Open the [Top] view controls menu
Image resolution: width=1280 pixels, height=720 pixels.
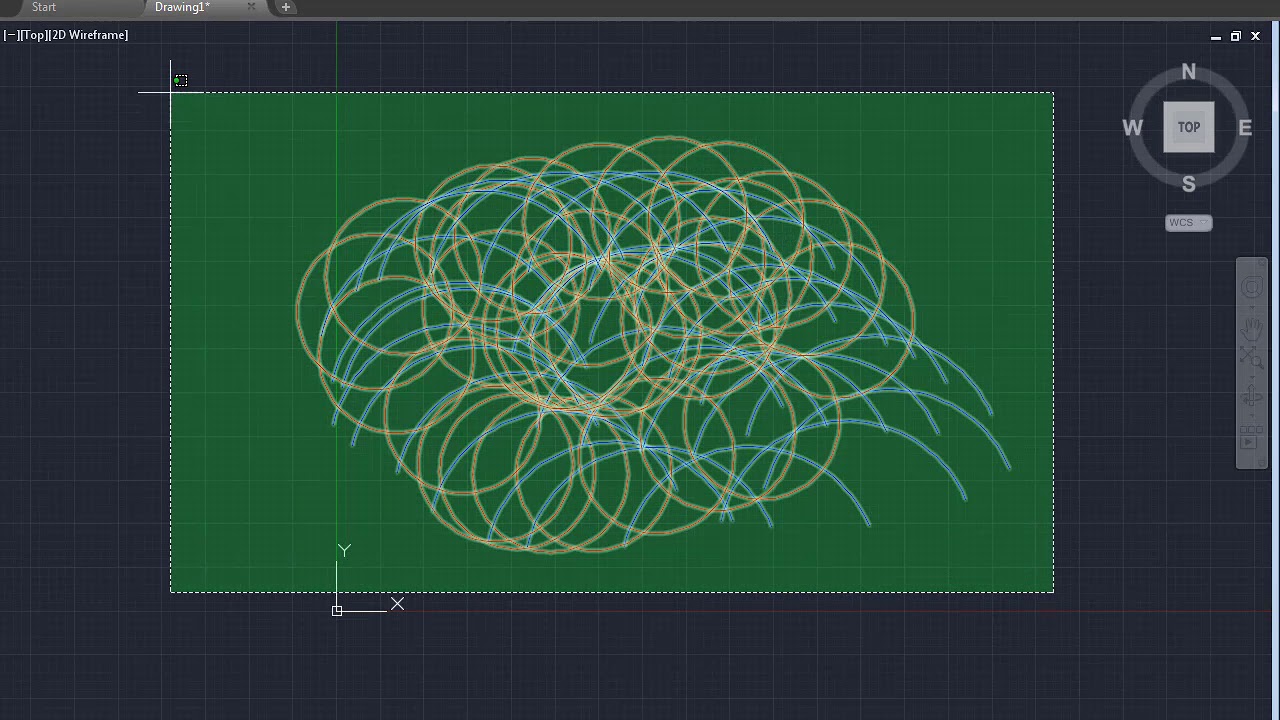point(34,35)
